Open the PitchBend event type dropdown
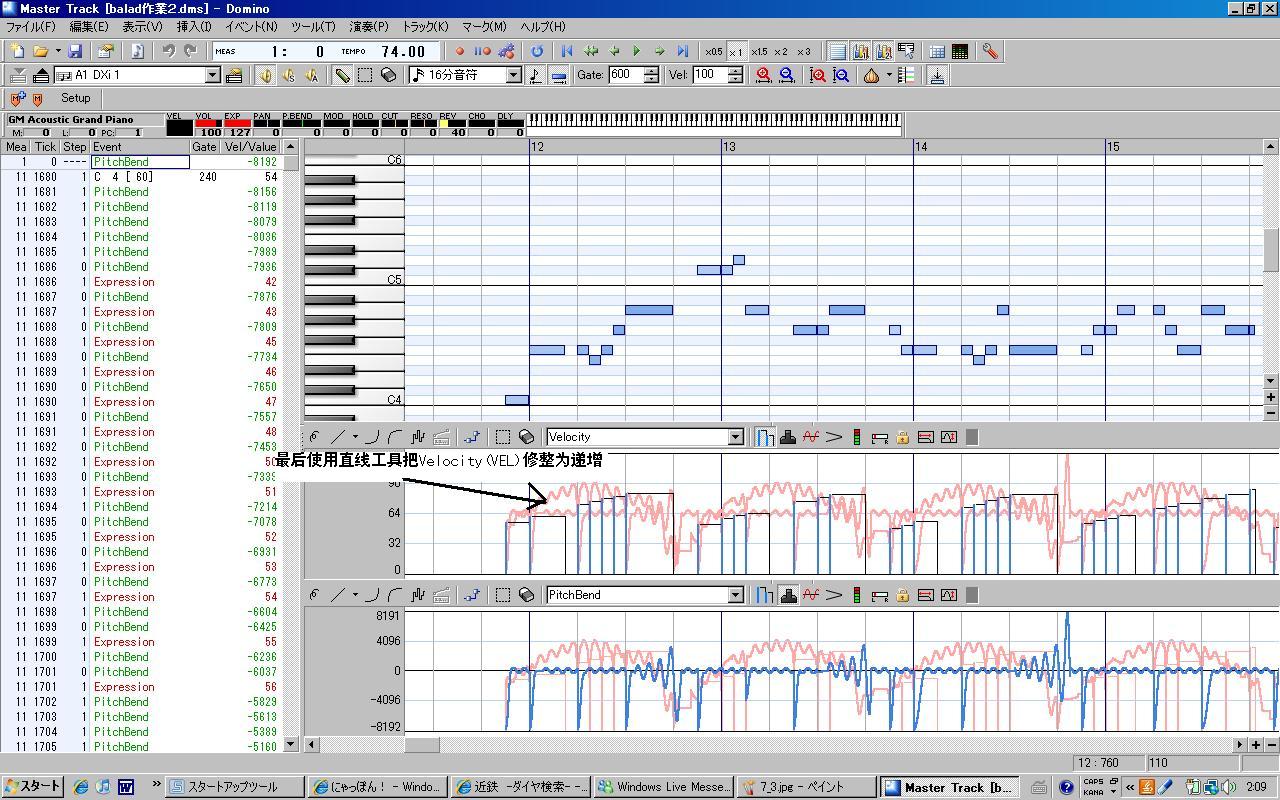 click(735, 595)
